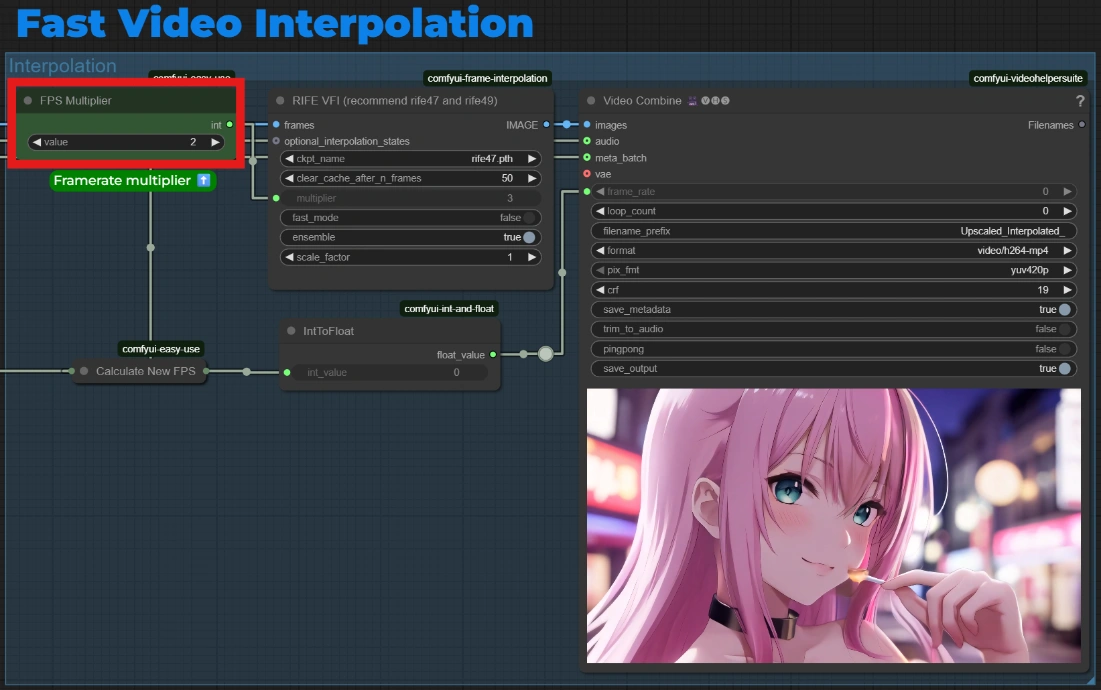Image resolution: width=1101 pixels, height=690 pixels.
Task: Click the float_value output port on IntToFloat
Action: click(x=493, y=354)
